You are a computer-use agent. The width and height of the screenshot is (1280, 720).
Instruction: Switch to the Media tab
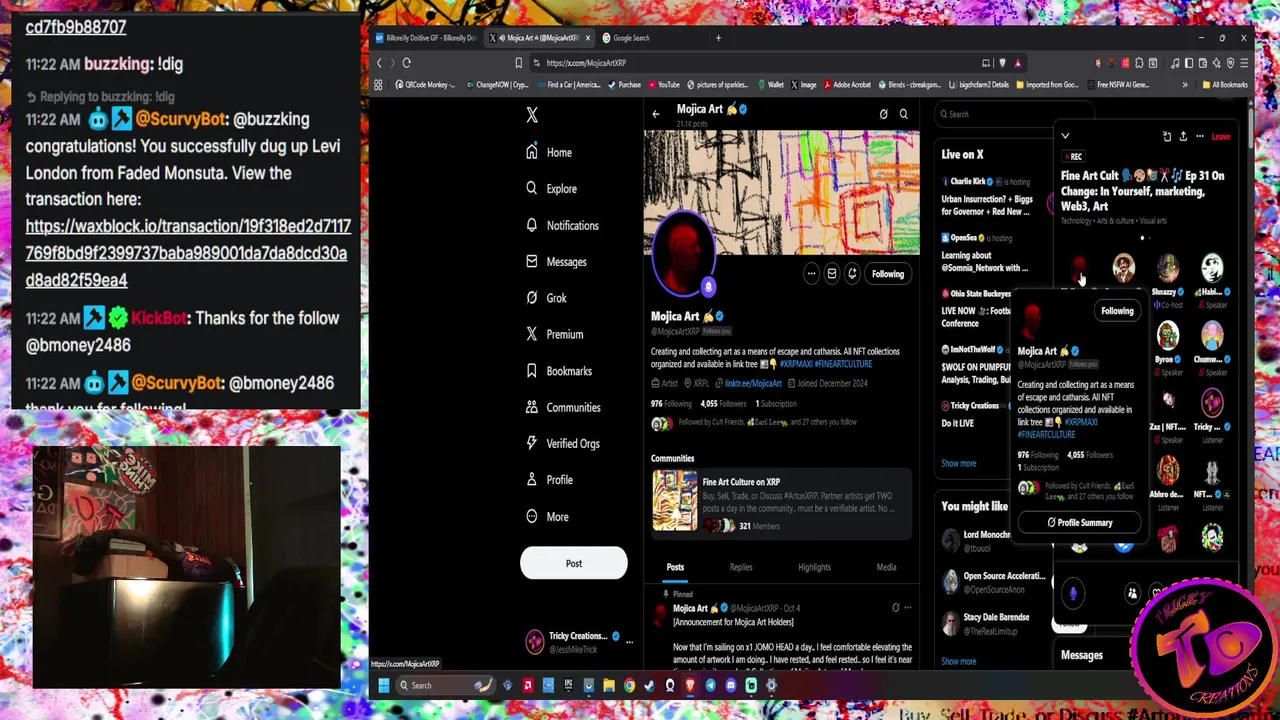pyautogui.click(x=886, y=567)
